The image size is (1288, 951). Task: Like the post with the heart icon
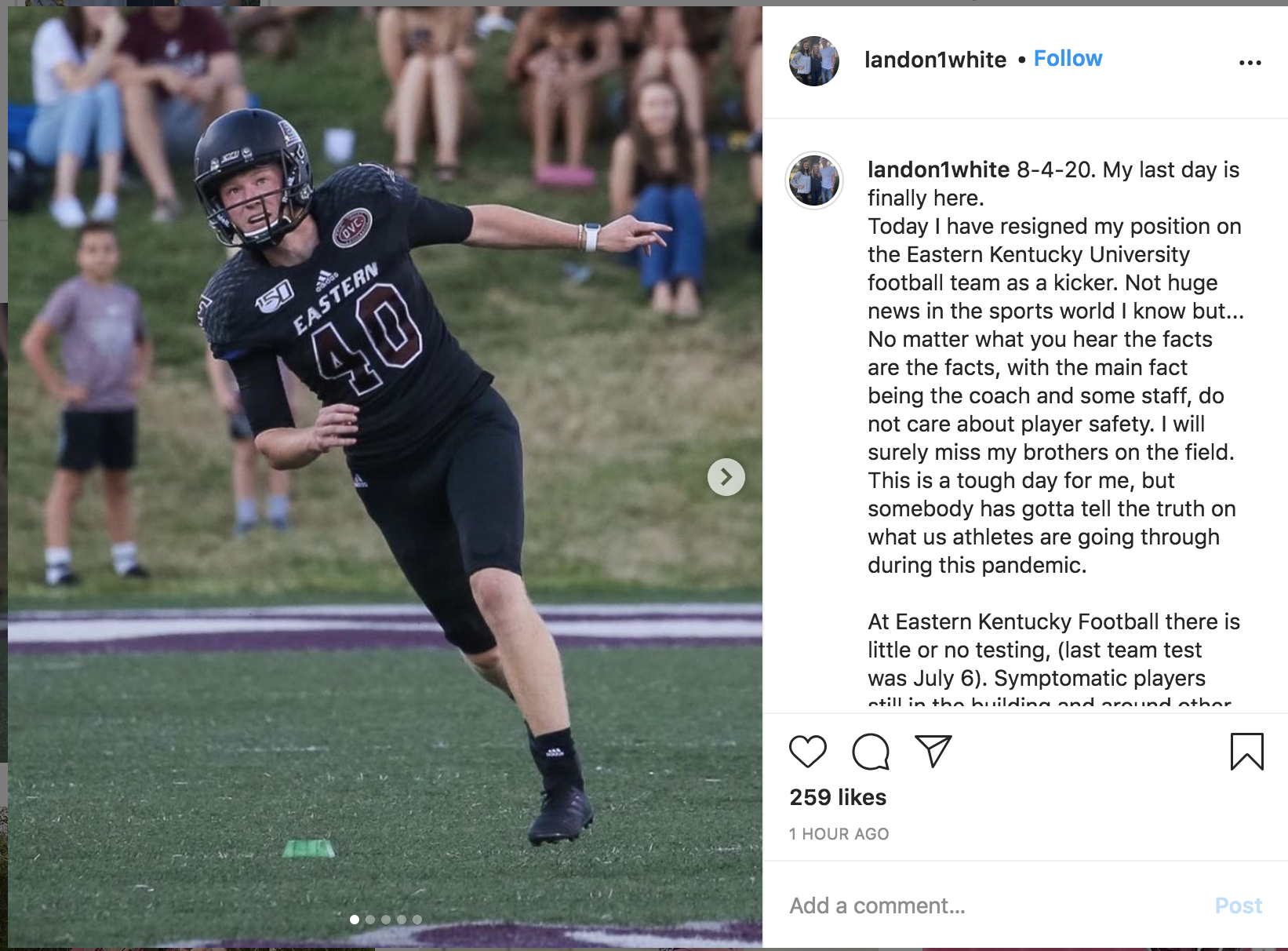(807, 752)
